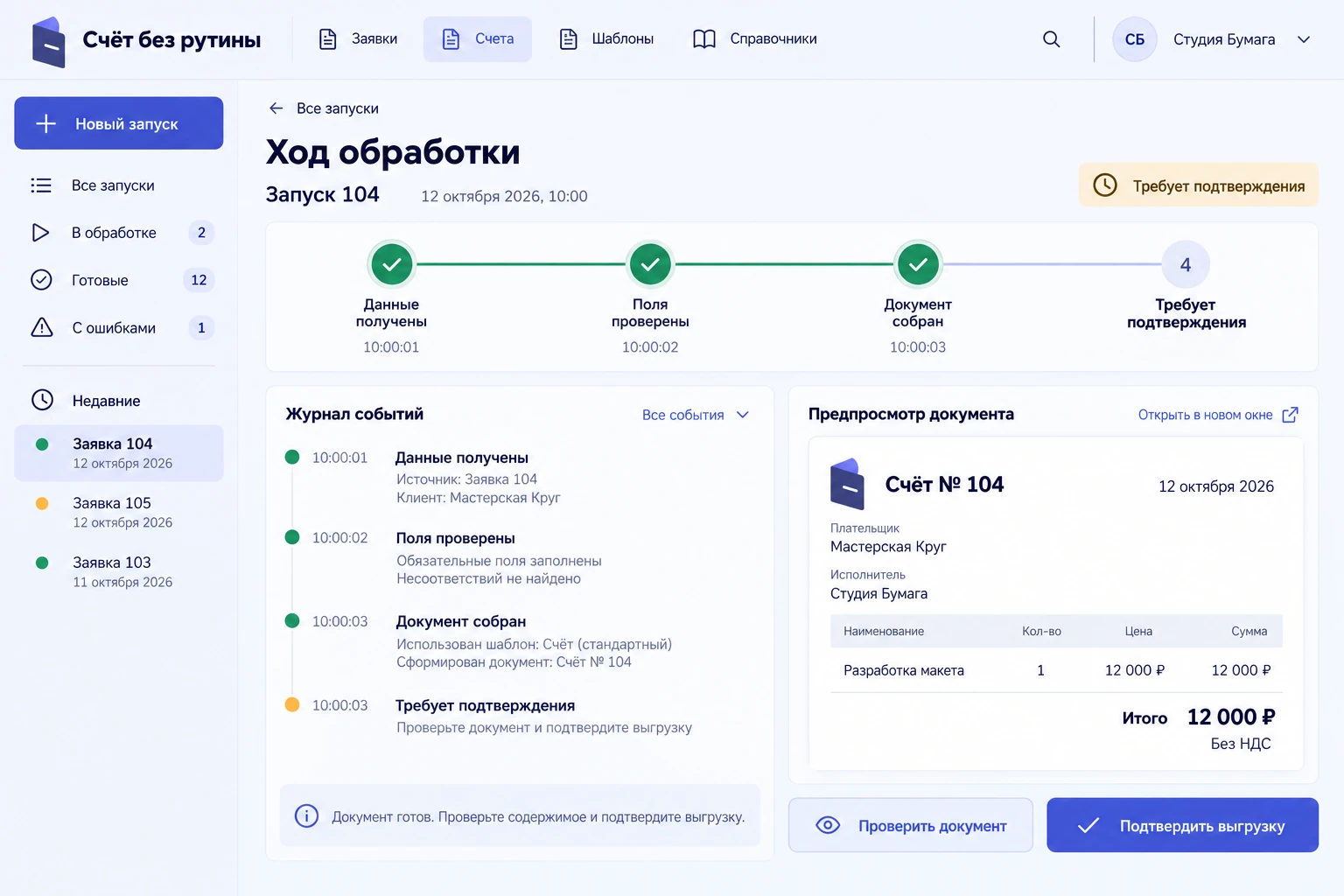The height and width of the screenshot is (896, 1344).
Task: Click the Проверить документ button
Action: (x=911, y=825)
